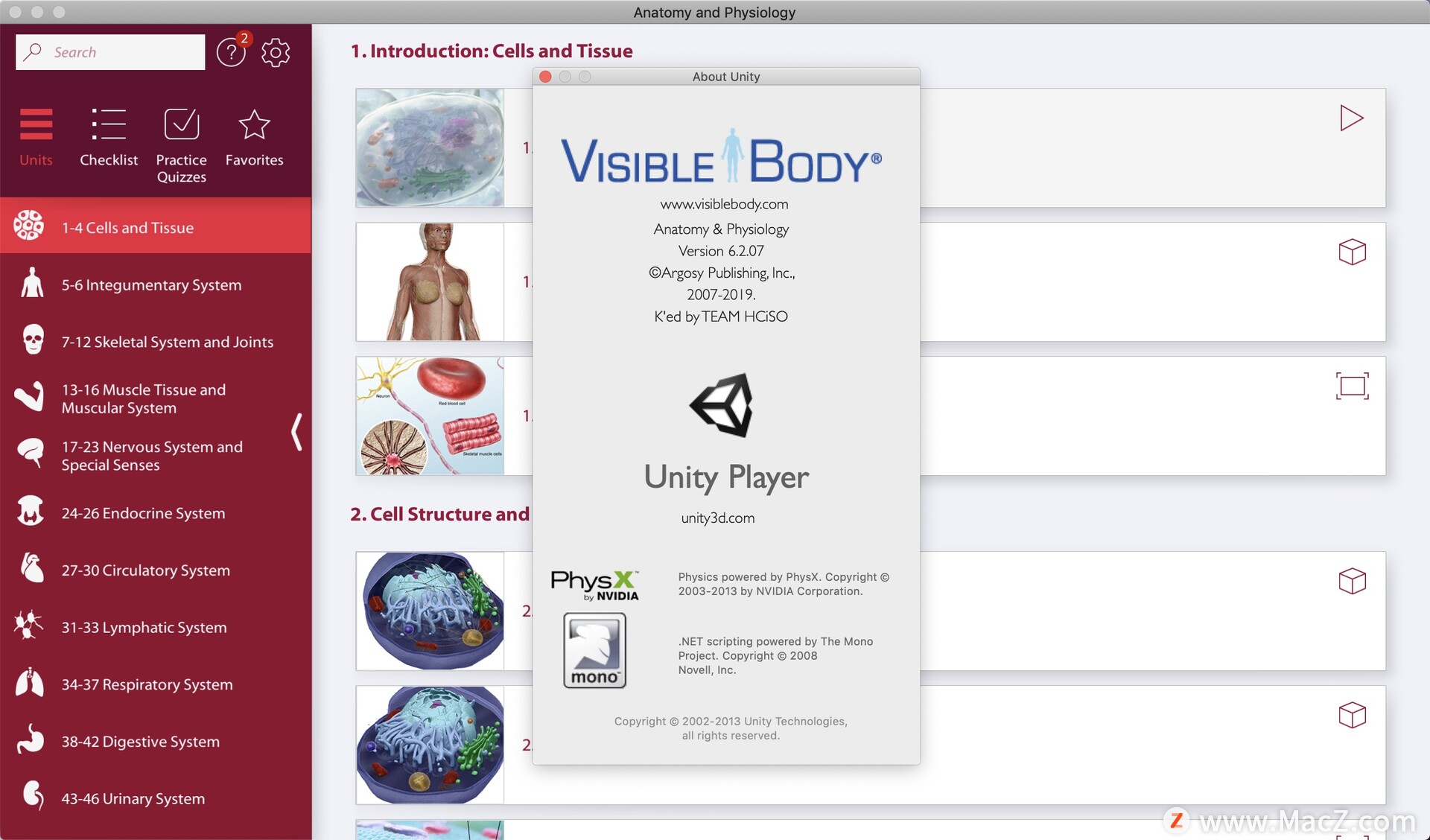Viewport: 1430px width, 840px height.
Task: Click the brain icon for Nervous System
Action: (x=31, y=454)
